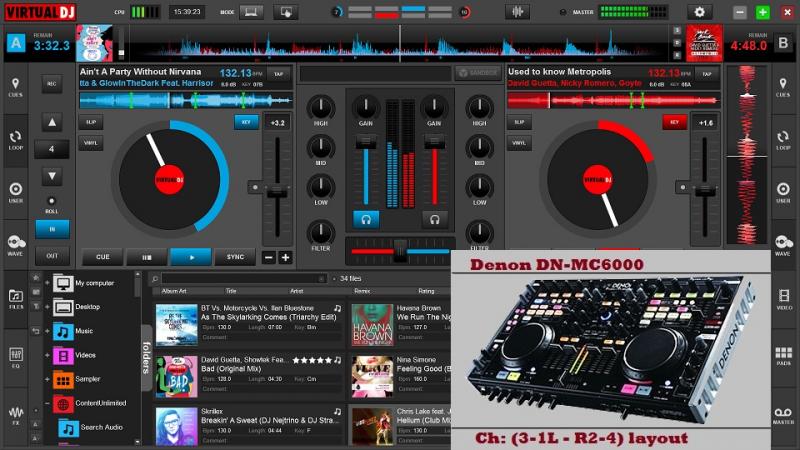This screenshot has width=800, height=450.
Task: Toggle the blue KEY lock on deck A
Action: click(246, 122)
